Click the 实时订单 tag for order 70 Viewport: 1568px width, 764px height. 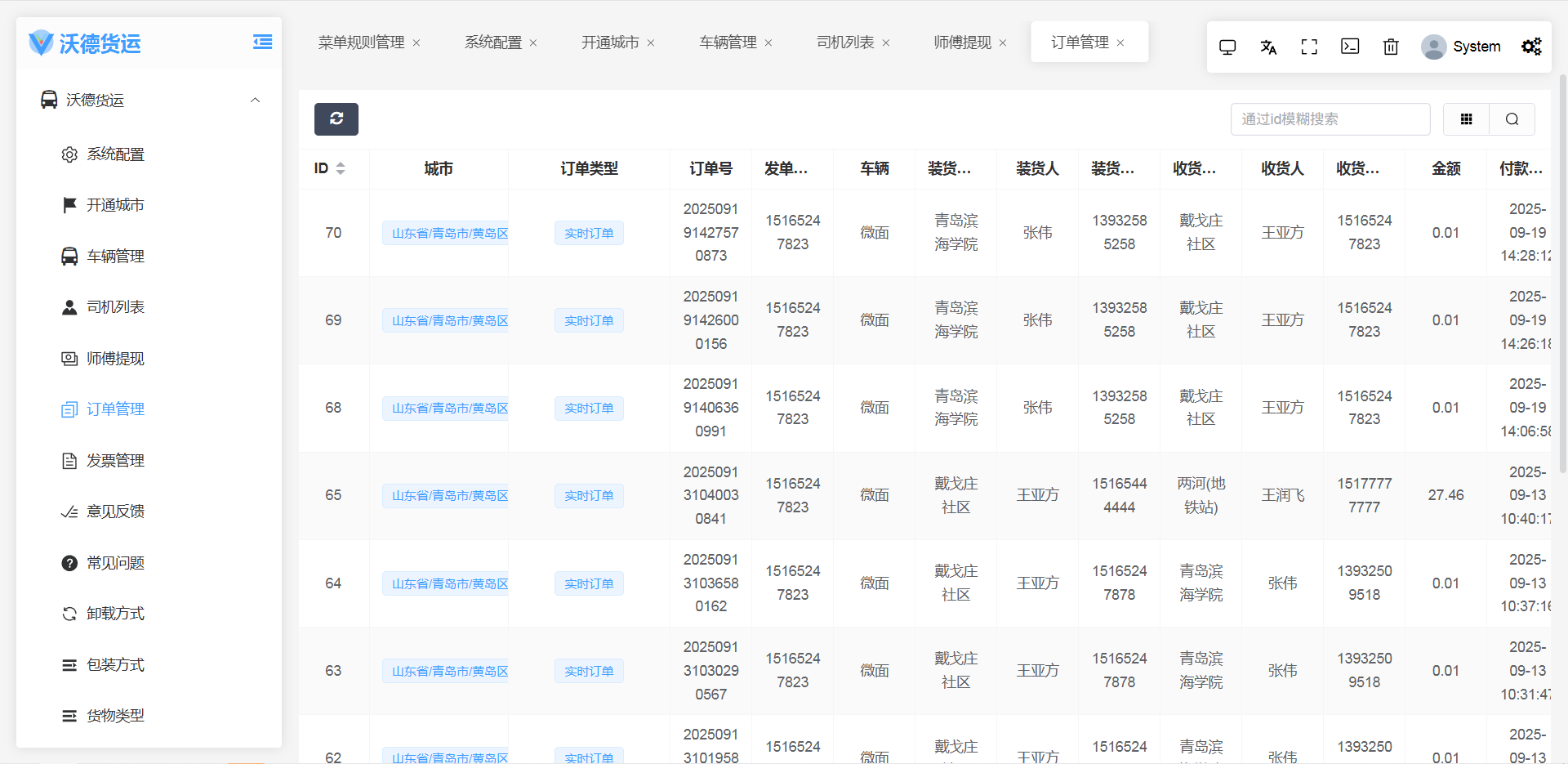coord(589,234)
